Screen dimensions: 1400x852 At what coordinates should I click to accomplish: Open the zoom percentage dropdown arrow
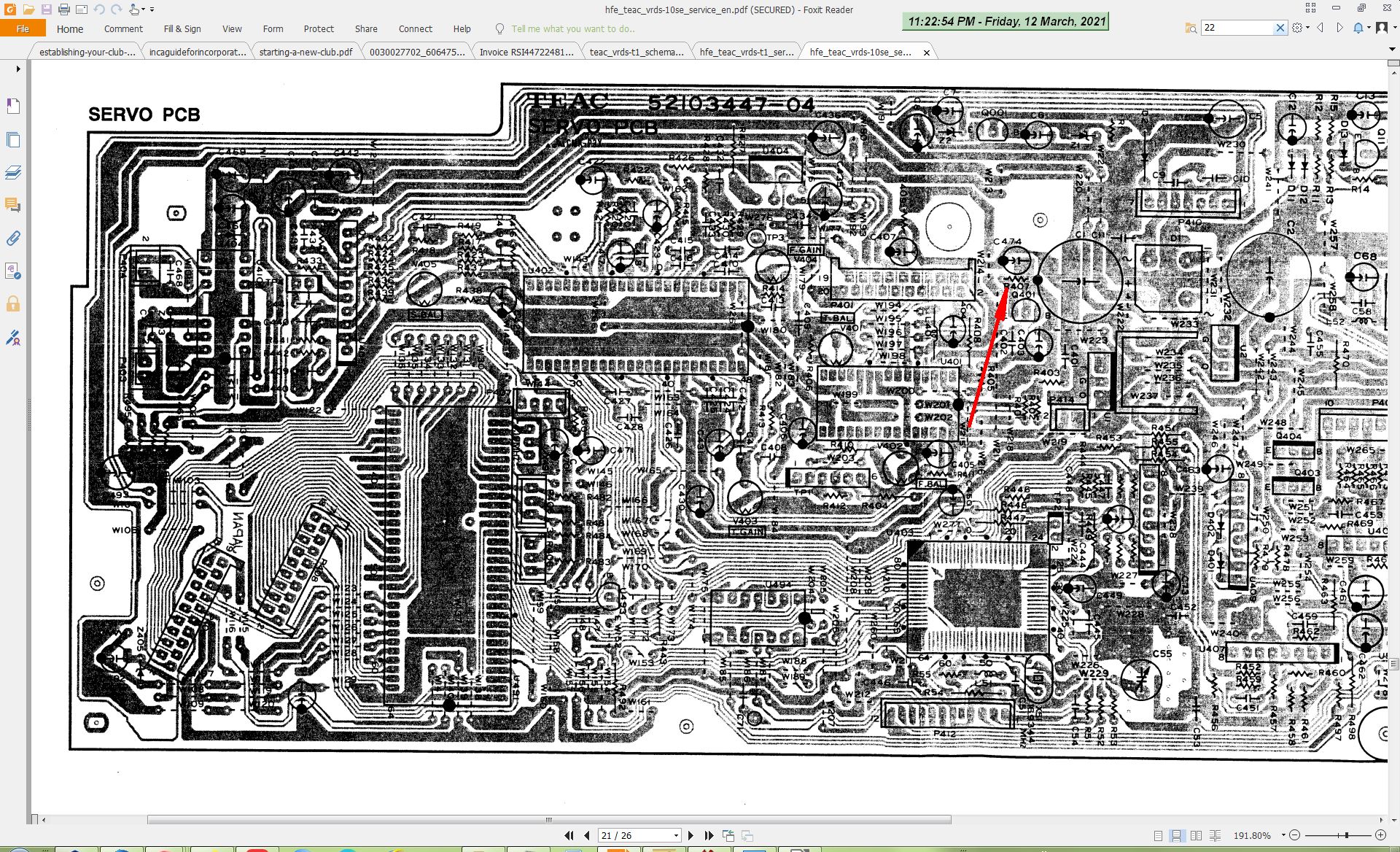(x=1283, y=835)
